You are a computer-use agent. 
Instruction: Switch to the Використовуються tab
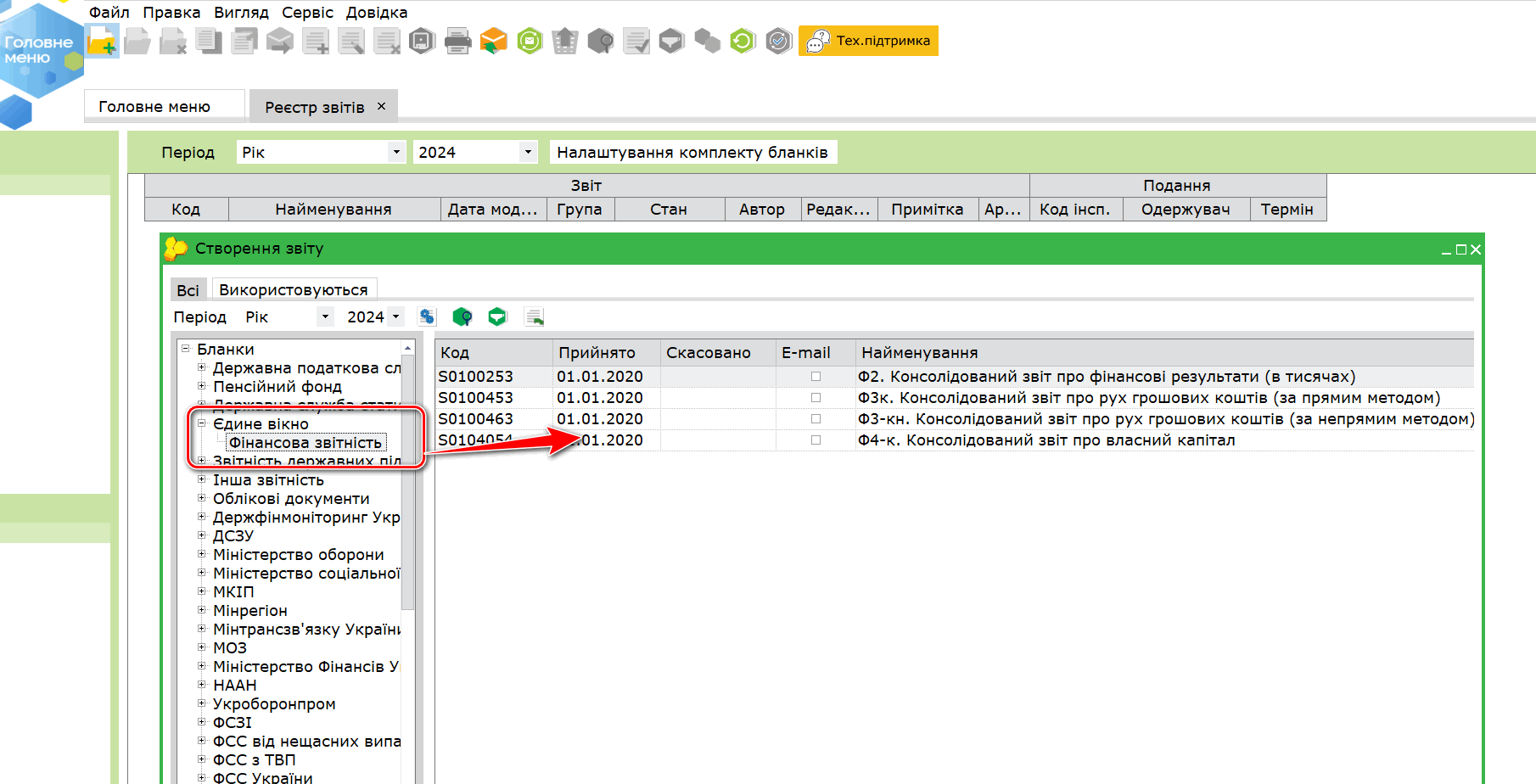(x=294, y=289)
